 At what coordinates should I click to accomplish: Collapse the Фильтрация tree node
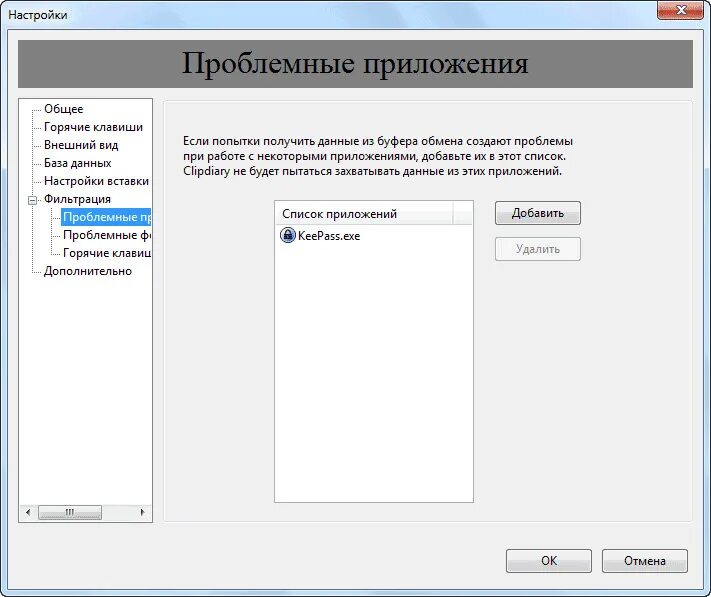(x=32, y=200)
